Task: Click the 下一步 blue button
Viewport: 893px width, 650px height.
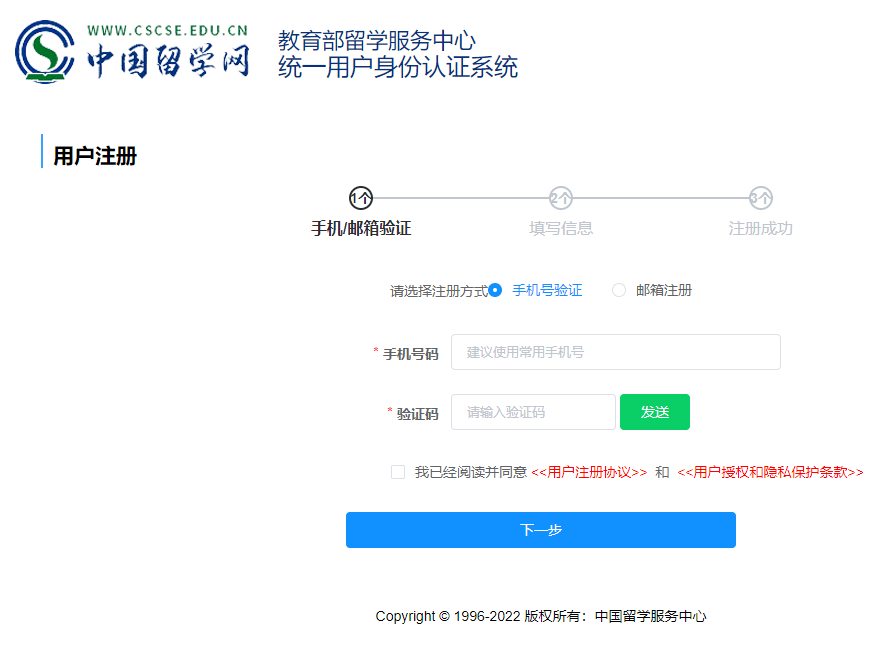Action: tap(540, 530)
